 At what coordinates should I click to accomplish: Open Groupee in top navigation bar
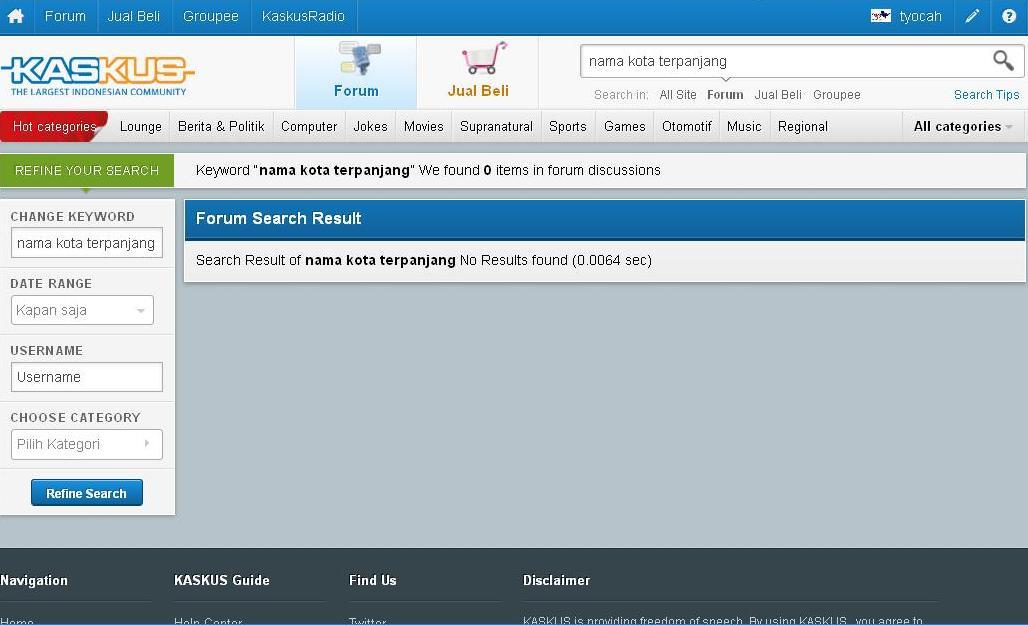point(210,16)
